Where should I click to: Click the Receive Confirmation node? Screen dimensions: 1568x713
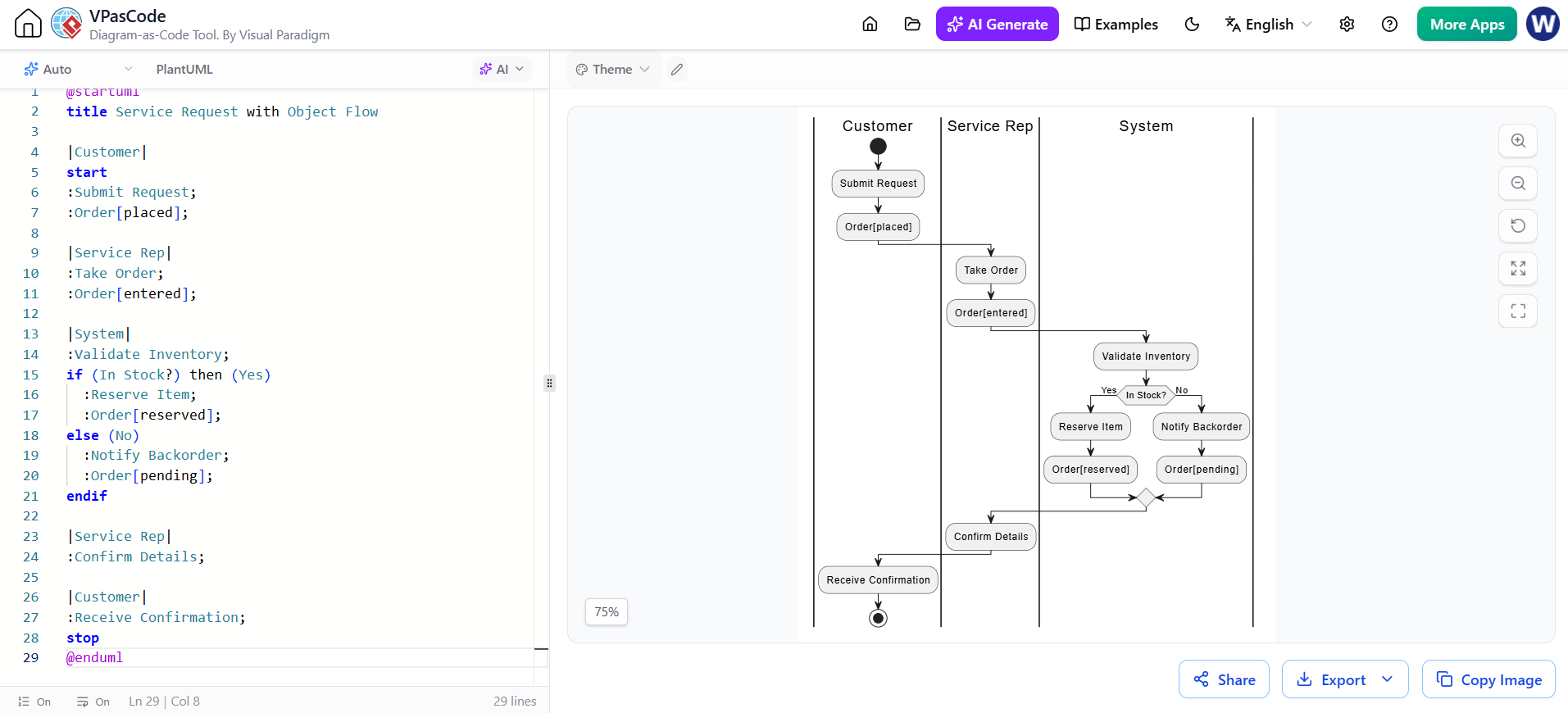(x=878, y=580)
